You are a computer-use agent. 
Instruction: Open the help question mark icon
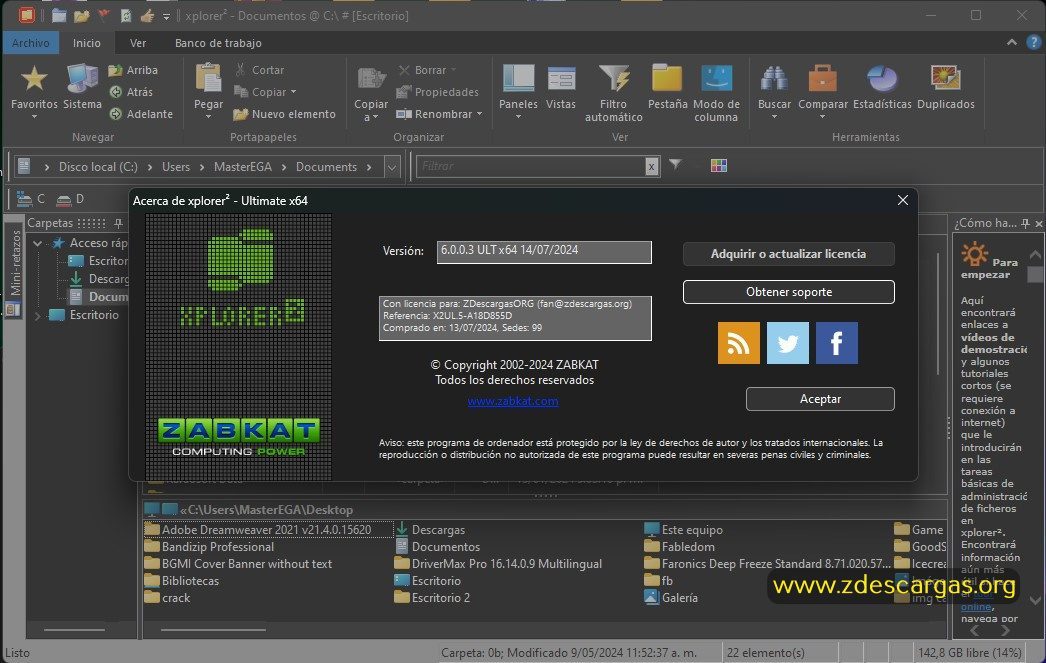[x=1033, y=42]
